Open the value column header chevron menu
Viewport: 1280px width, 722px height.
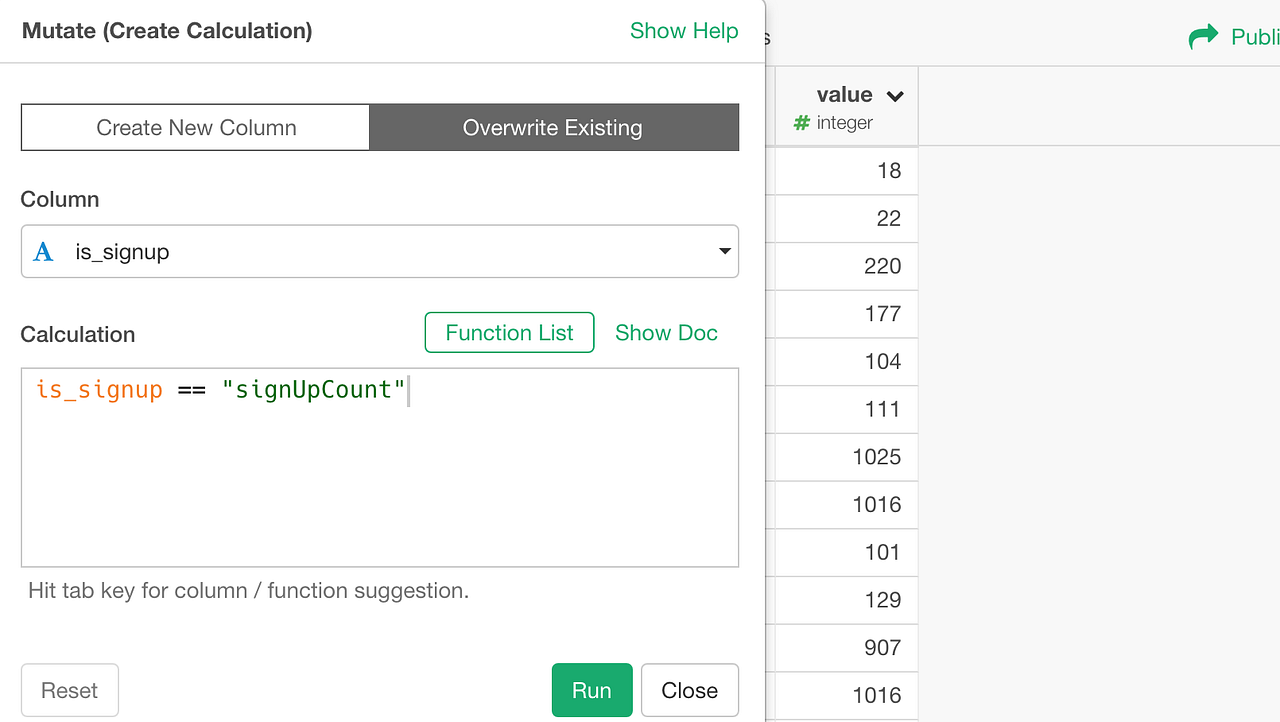coord(895,94)
